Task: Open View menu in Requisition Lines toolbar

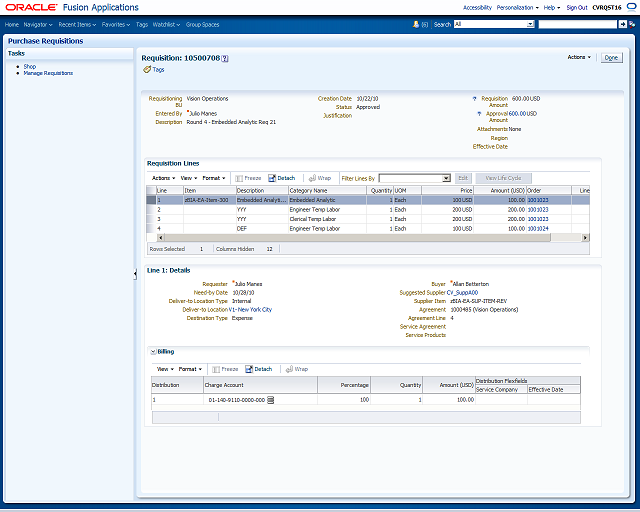Action: (x=189, y=178)
